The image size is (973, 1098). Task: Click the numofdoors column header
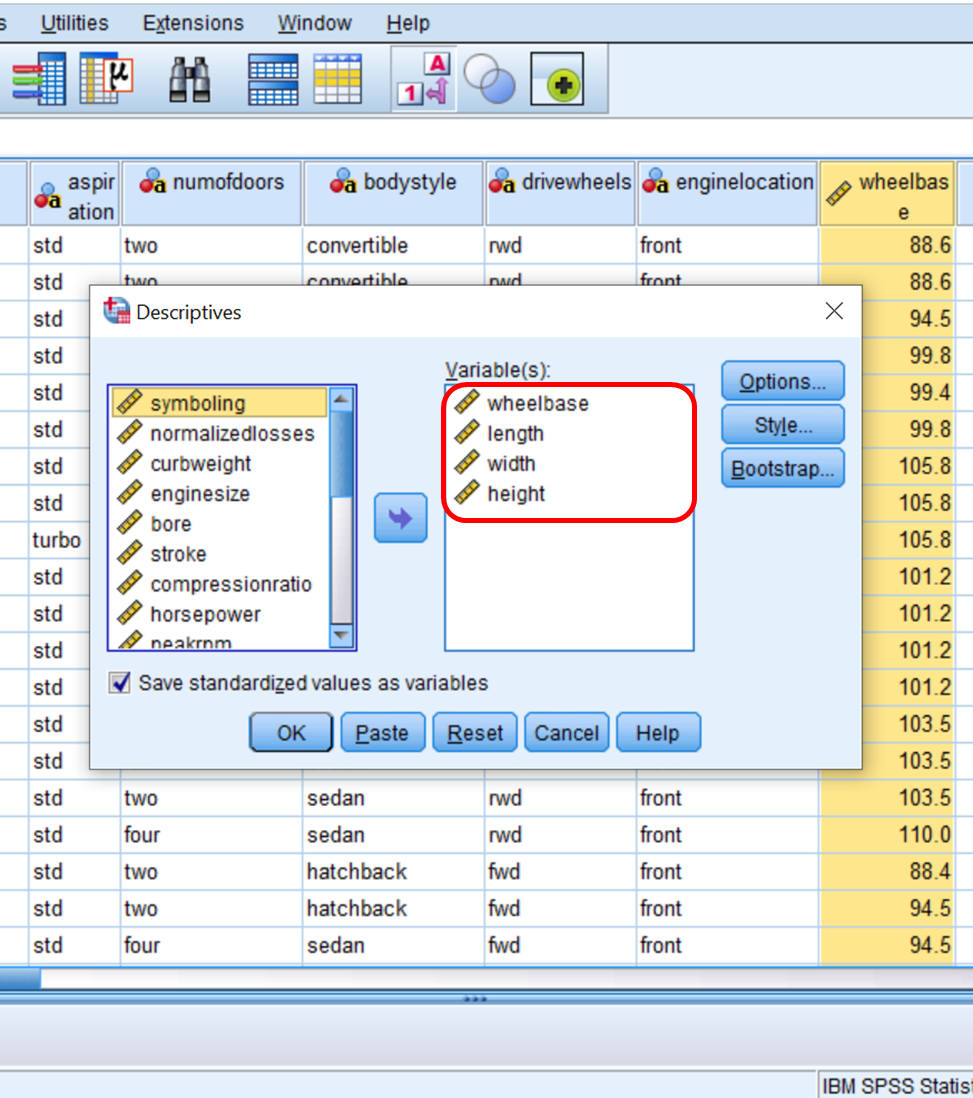pyautogui.click(x=212, y=194)
